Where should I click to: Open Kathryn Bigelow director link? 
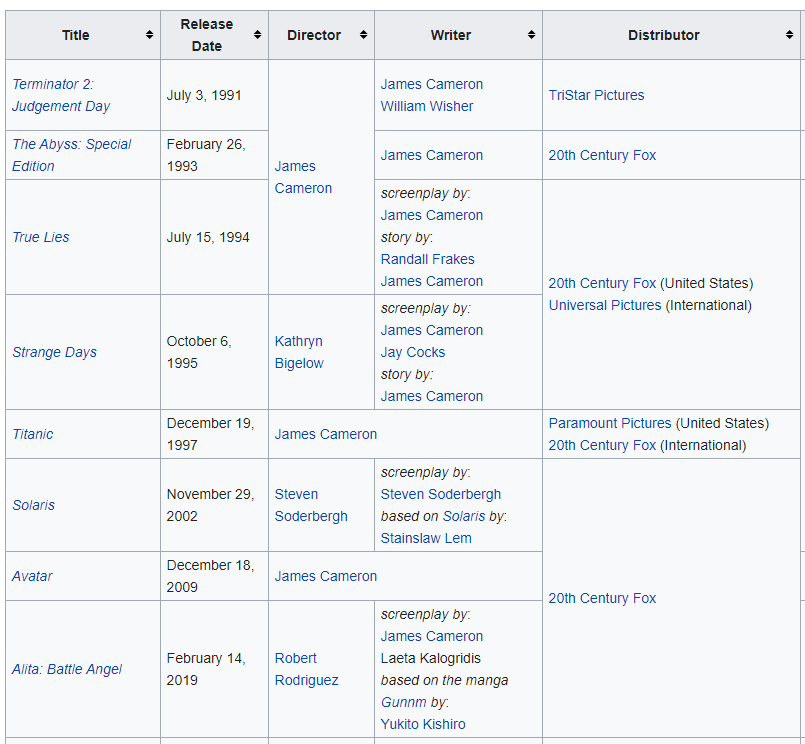click(299, 352)
